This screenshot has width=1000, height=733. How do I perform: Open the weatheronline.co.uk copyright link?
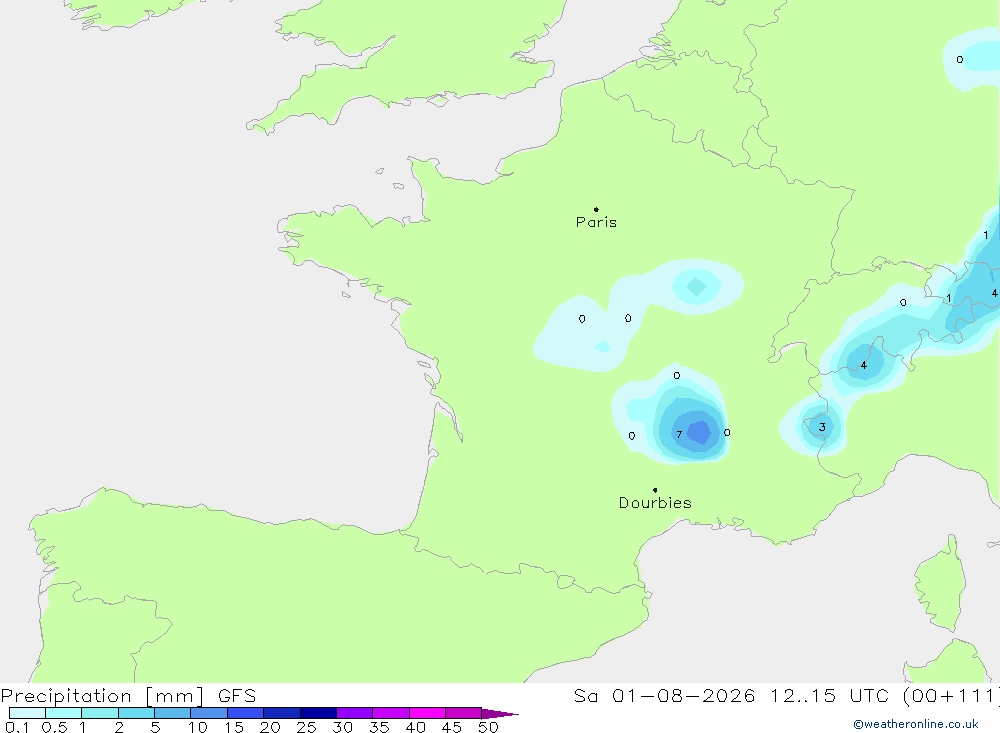coord(916,724)
